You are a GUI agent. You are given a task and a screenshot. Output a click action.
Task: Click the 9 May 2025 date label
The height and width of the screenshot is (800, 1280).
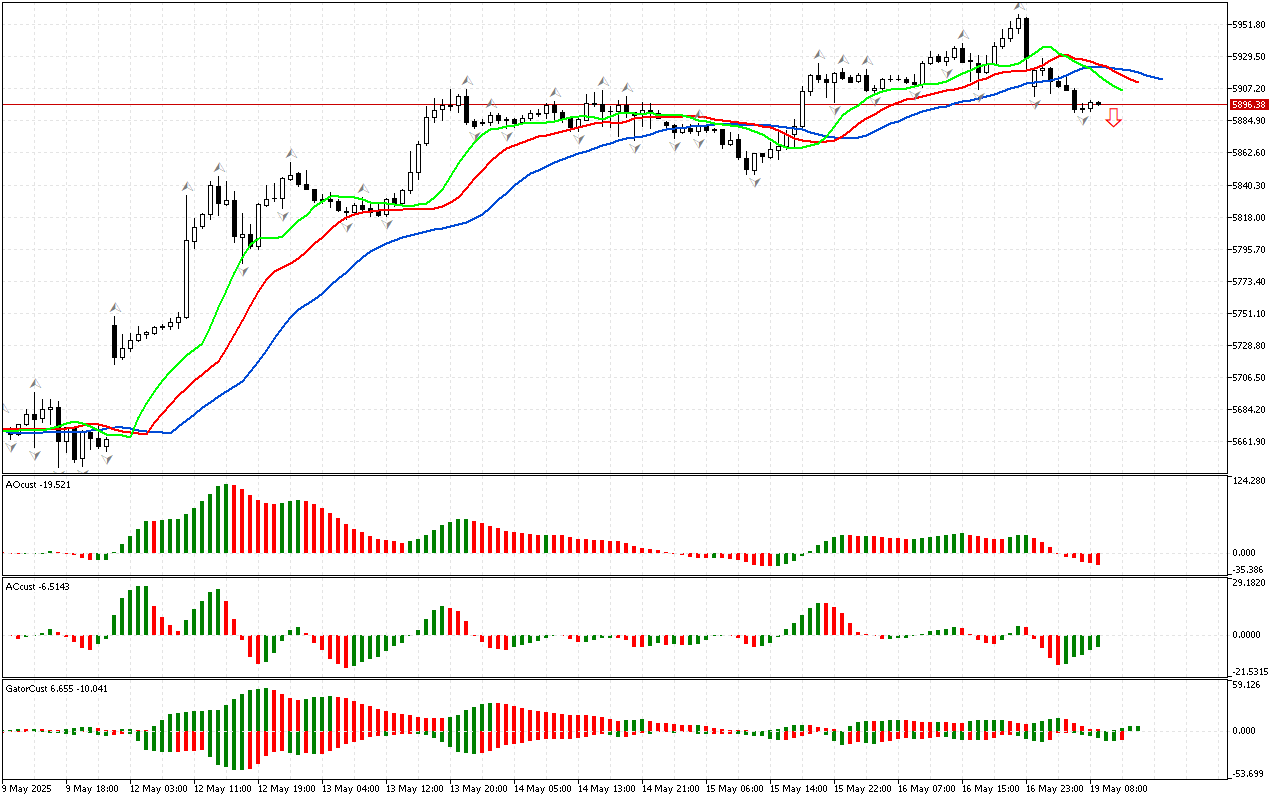(28, 788)
